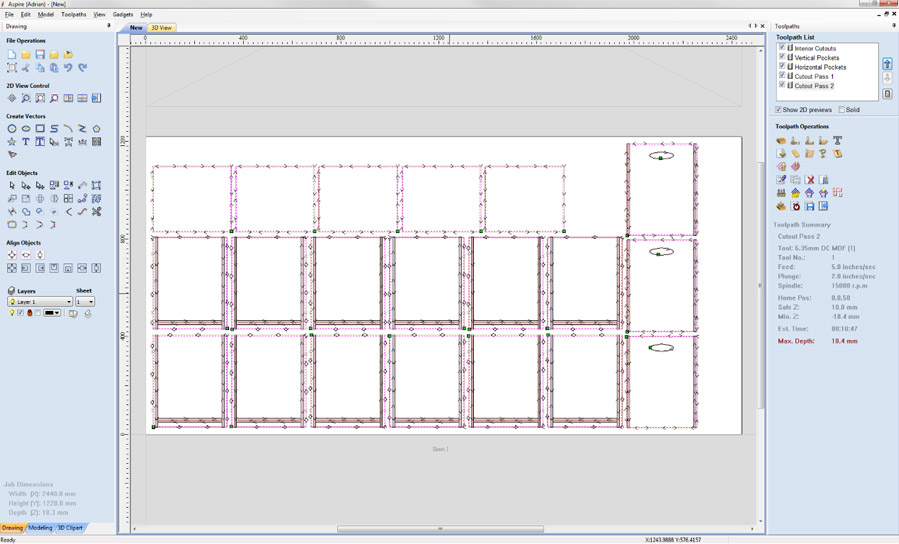
Task: Select the Draw Polygon tool
Action: 96,128
